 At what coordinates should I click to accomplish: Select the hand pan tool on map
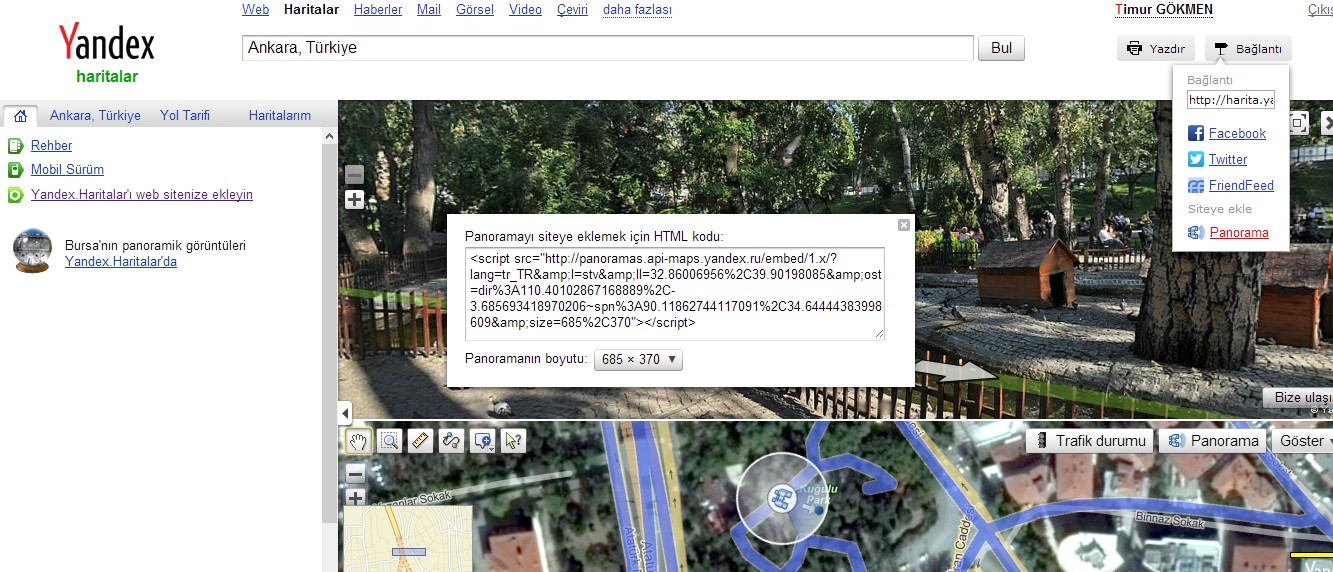(357, 440)
